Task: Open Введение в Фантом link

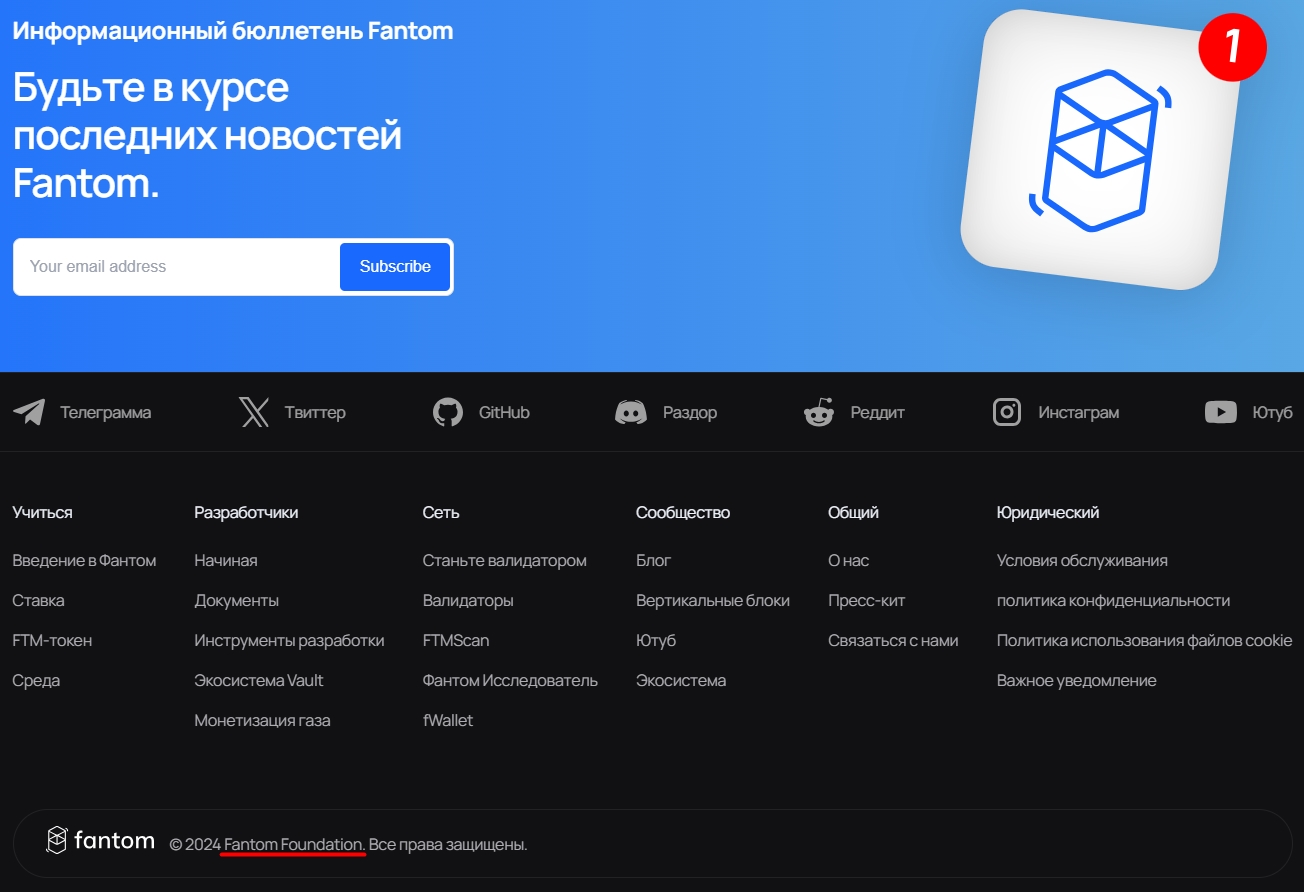Action: (84, 561)
